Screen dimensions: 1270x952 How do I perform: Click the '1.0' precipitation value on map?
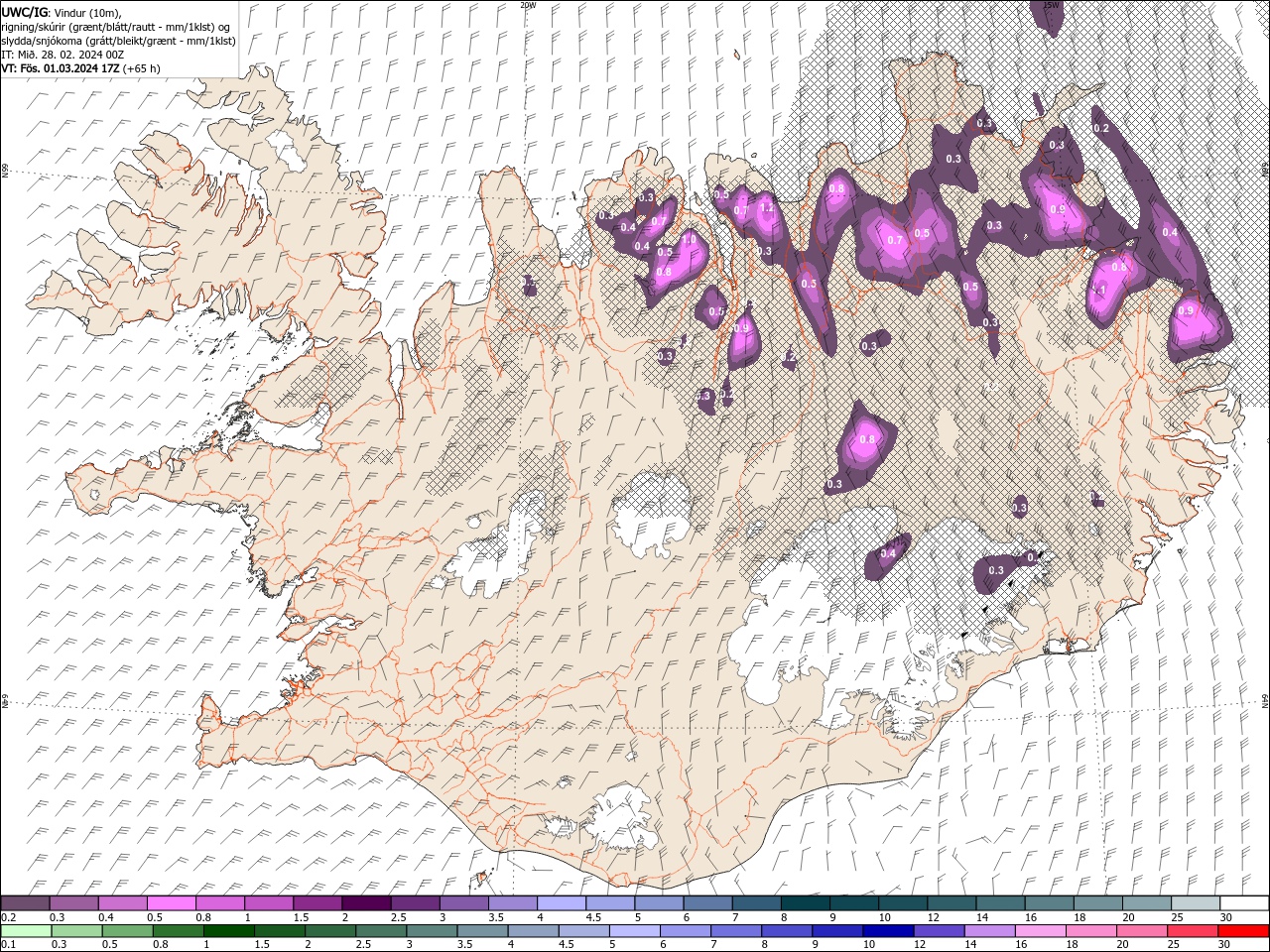click(689, 240)
